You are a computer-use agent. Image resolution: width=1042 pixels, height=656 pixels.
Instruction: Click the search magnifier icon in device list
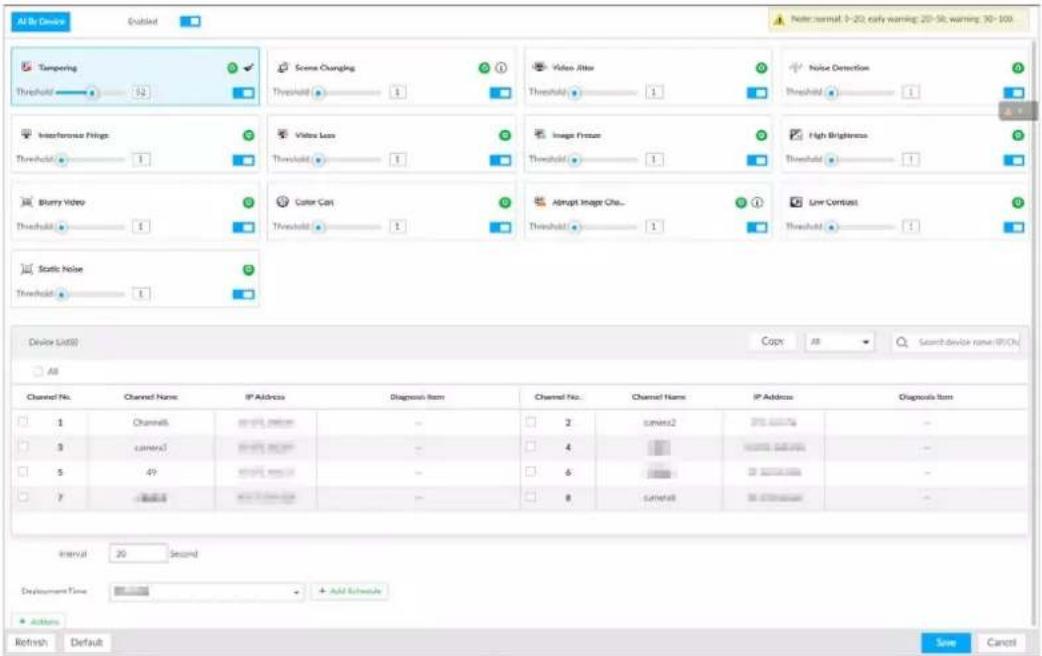[x=902, y=342]
